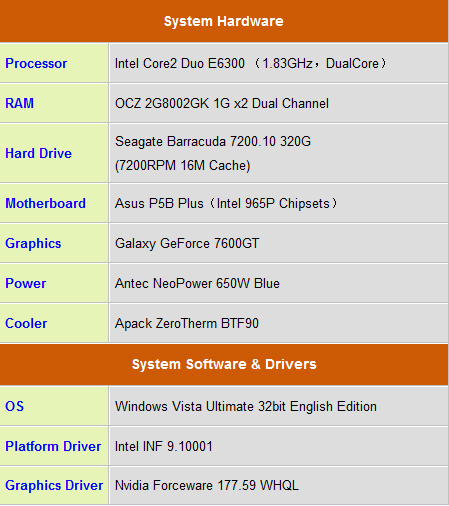Select the RAM label cell
Image resolution: width=449 pixels, height=506 pixels.
coord(54,103)
